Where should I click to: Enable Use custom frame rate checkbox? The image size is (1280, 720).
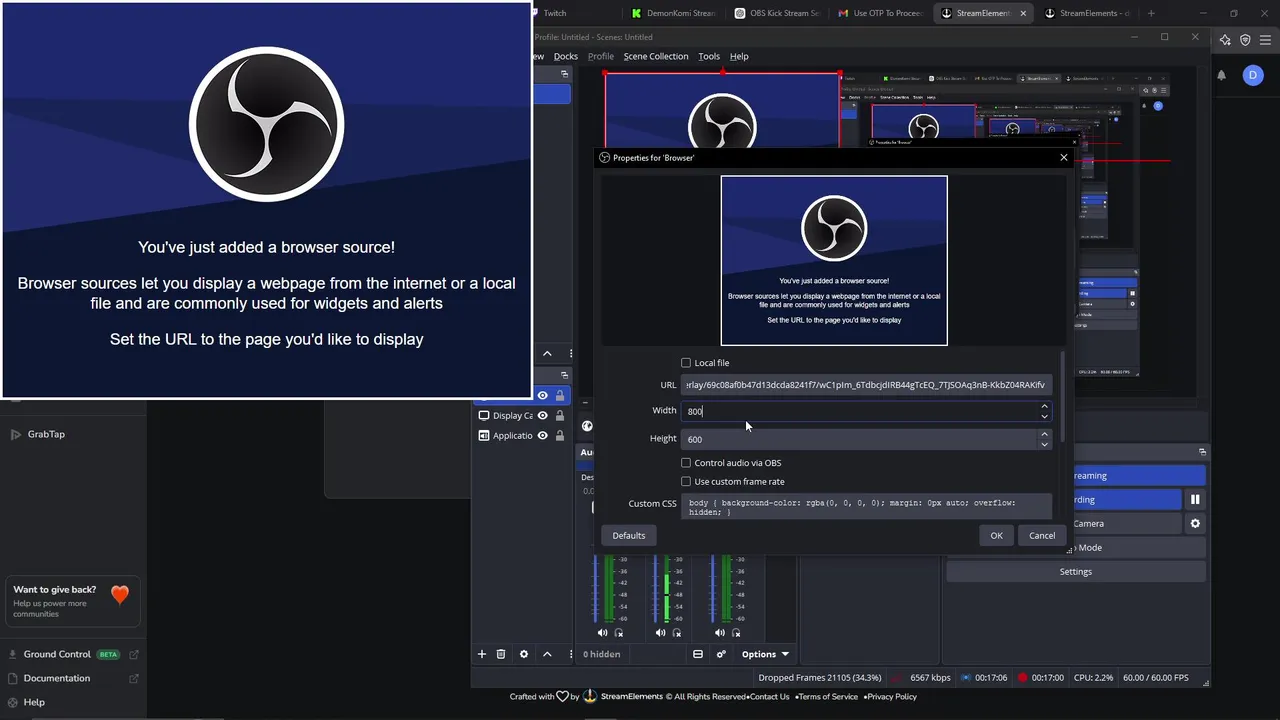tap(686, 481)
